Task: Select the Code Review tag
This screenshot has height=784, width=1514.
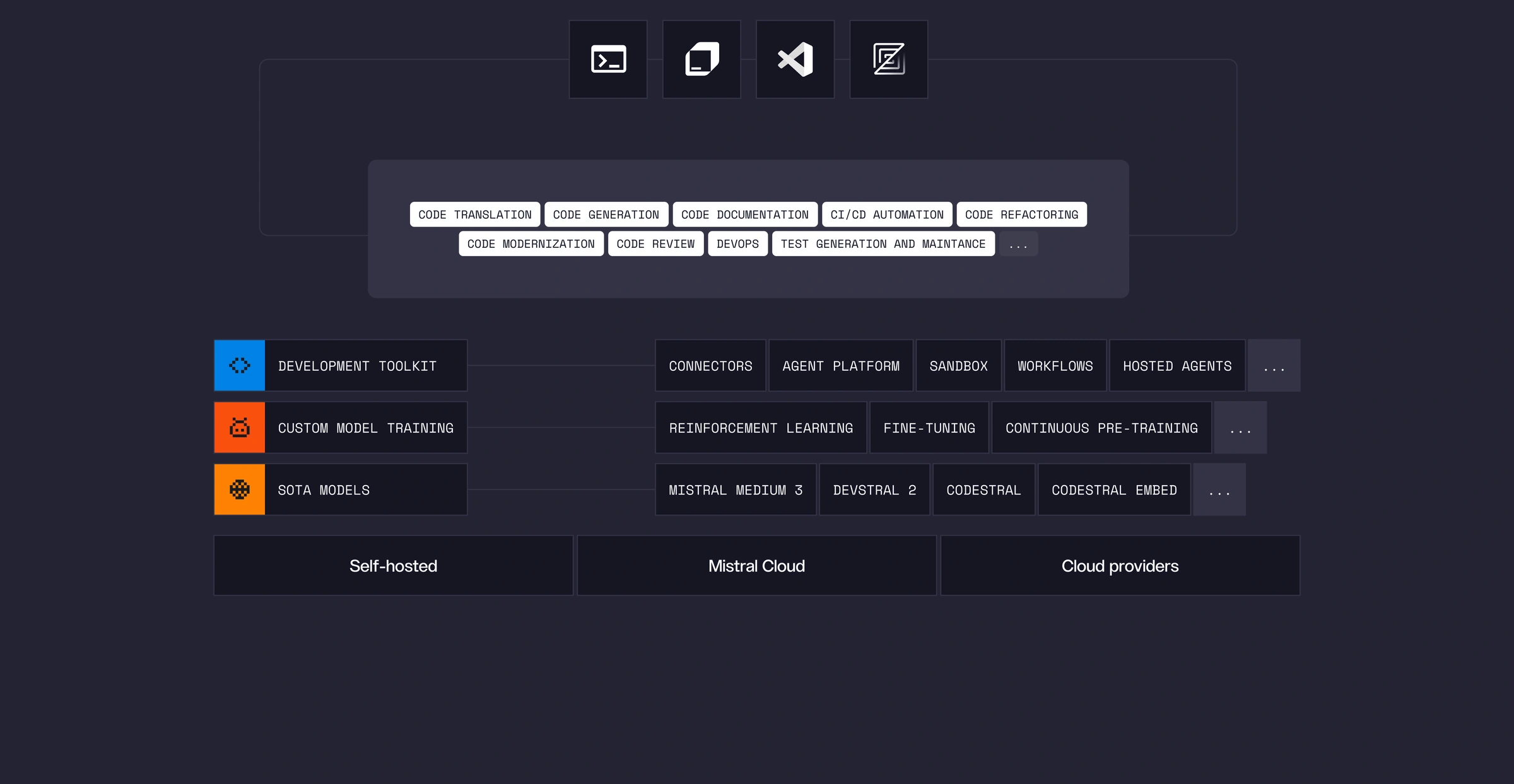Action: [x=656, y=243]
